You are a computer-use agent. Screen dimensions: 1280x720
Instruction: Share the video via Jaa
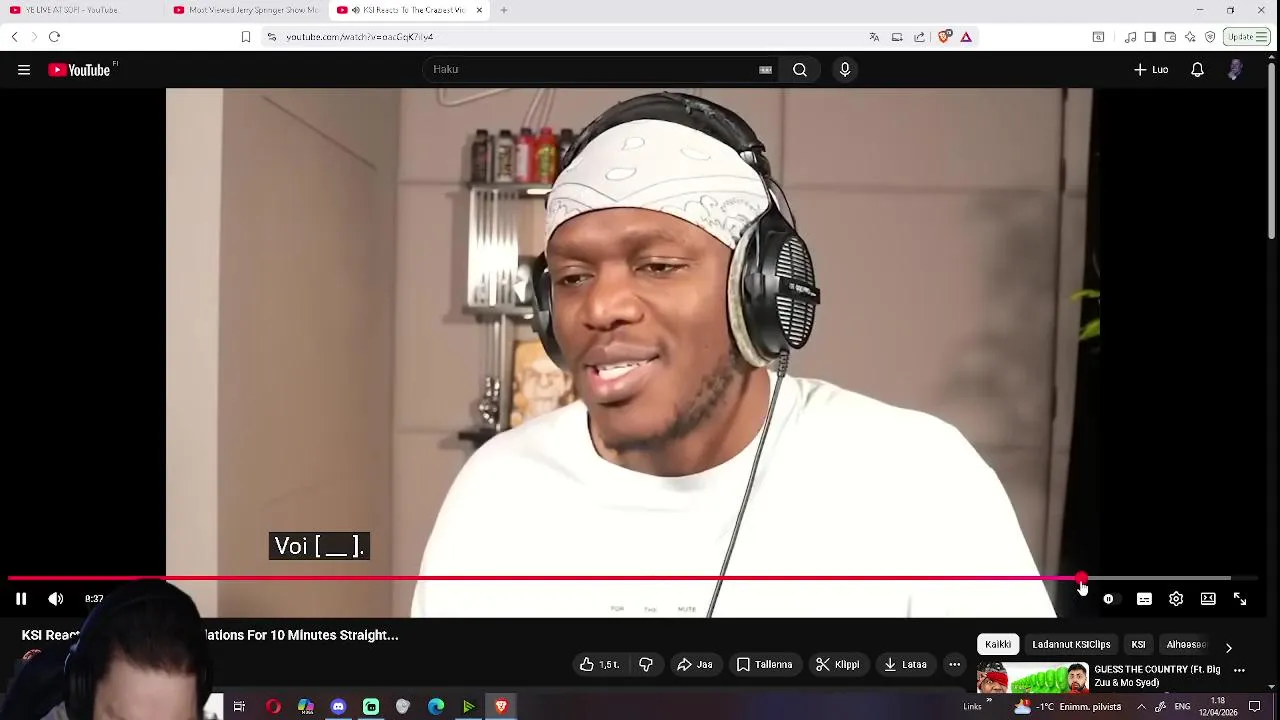695,664
